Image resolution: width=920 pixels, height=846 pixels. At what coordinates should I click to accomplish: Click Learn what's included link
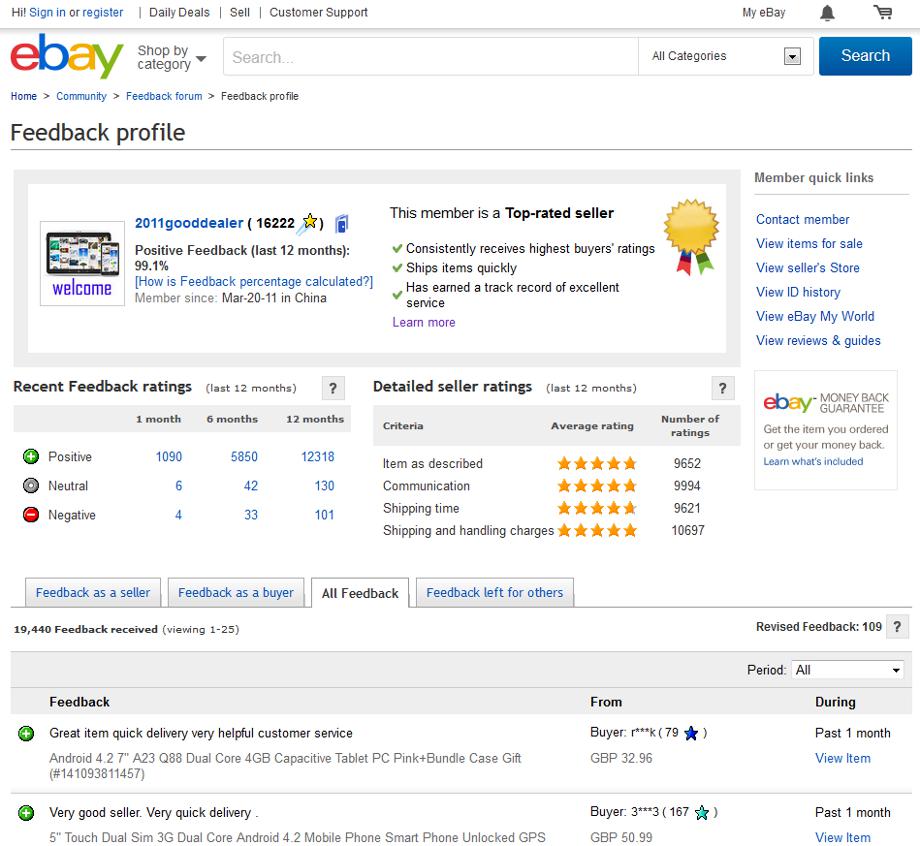(813, 461)
